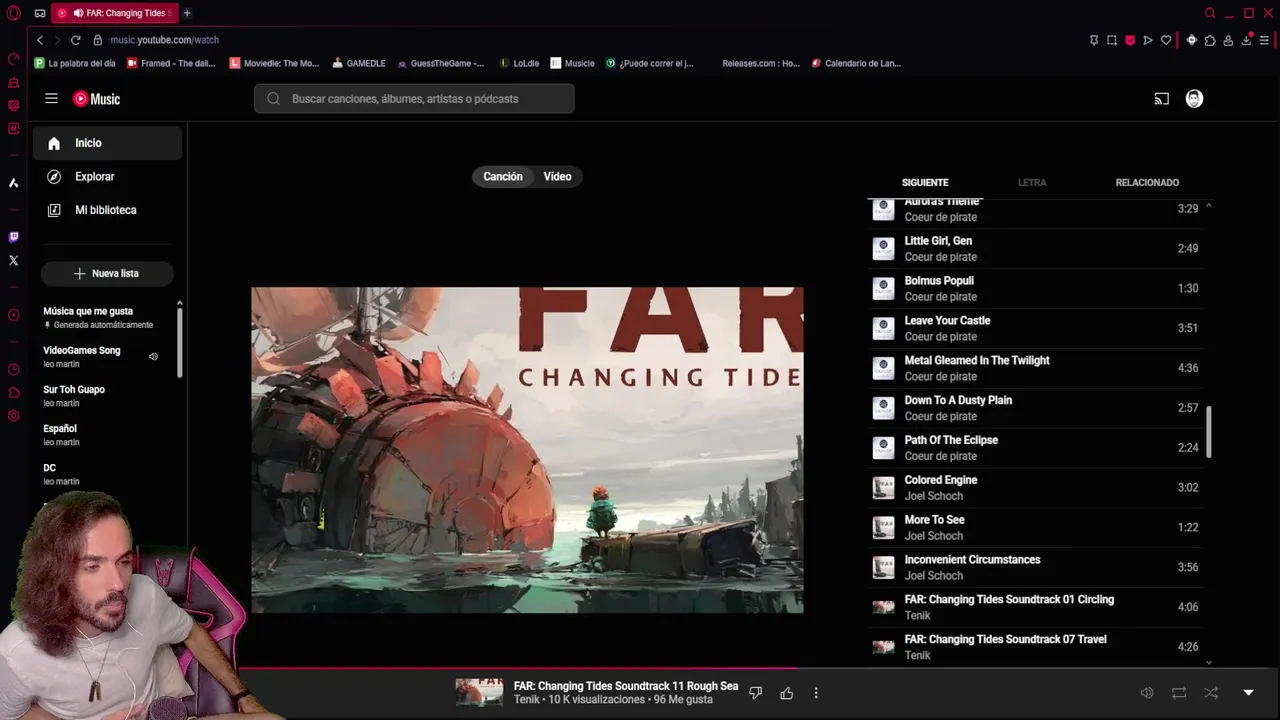Screen dimensions: 1280x720
Task: Toggle repeat mode
Action: [x=1179, y=693]
